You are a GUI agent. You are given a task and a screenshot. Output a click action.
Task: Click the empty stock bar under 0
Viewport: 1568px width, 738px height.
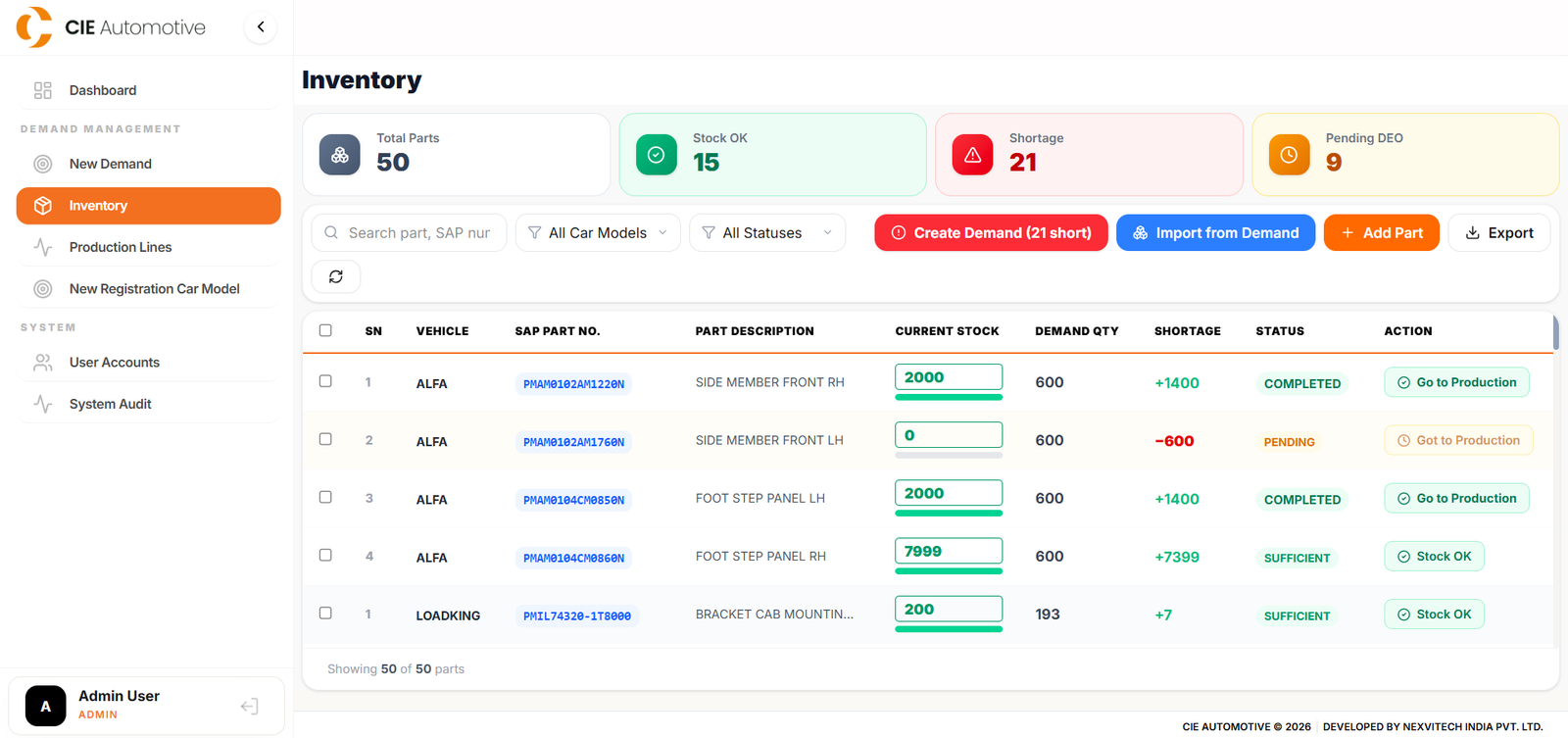tap(949, 455)
